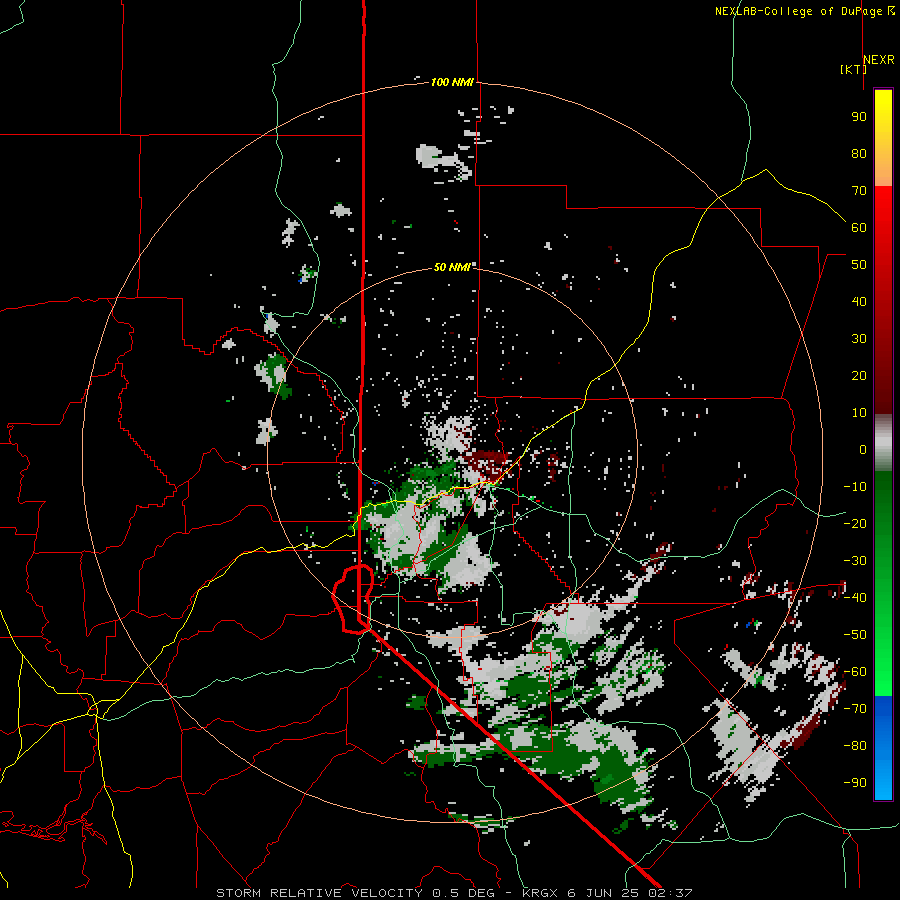
Task: Click the -10 value on velocity scale
Action: [x=855, y=487]
